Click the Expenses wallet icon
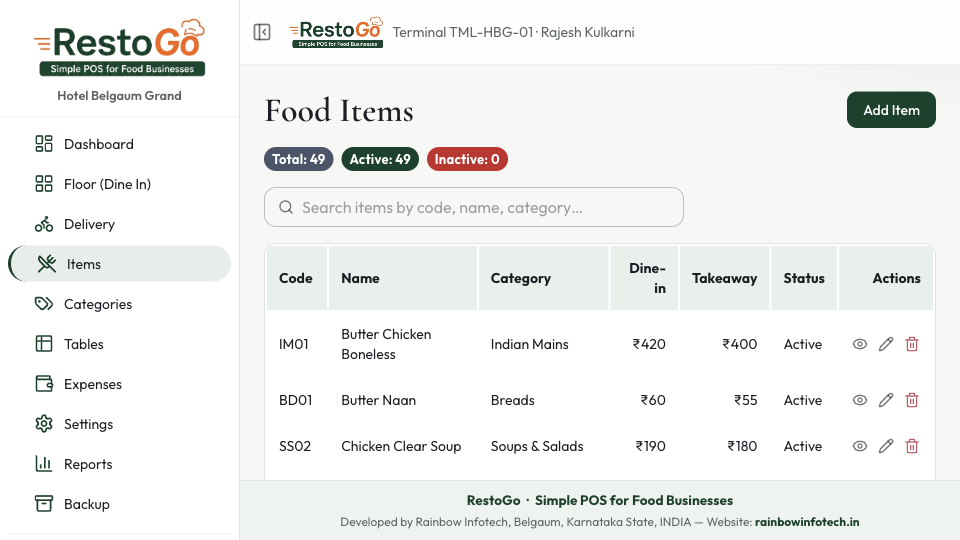 tap(44, 384)
